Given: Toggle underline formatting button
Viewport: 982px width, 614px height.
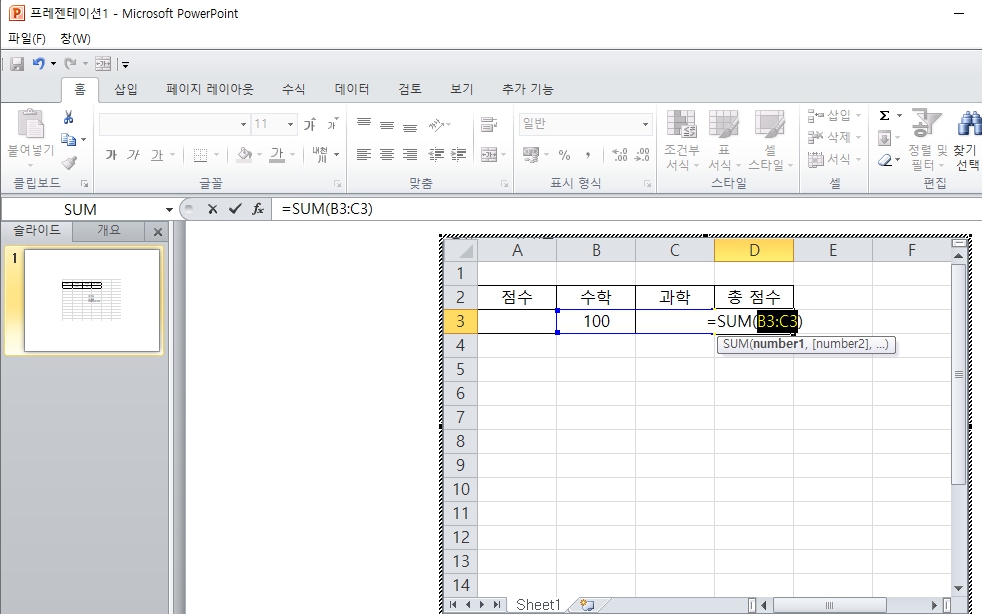Looking at the screenshot, I should (157, 155).
